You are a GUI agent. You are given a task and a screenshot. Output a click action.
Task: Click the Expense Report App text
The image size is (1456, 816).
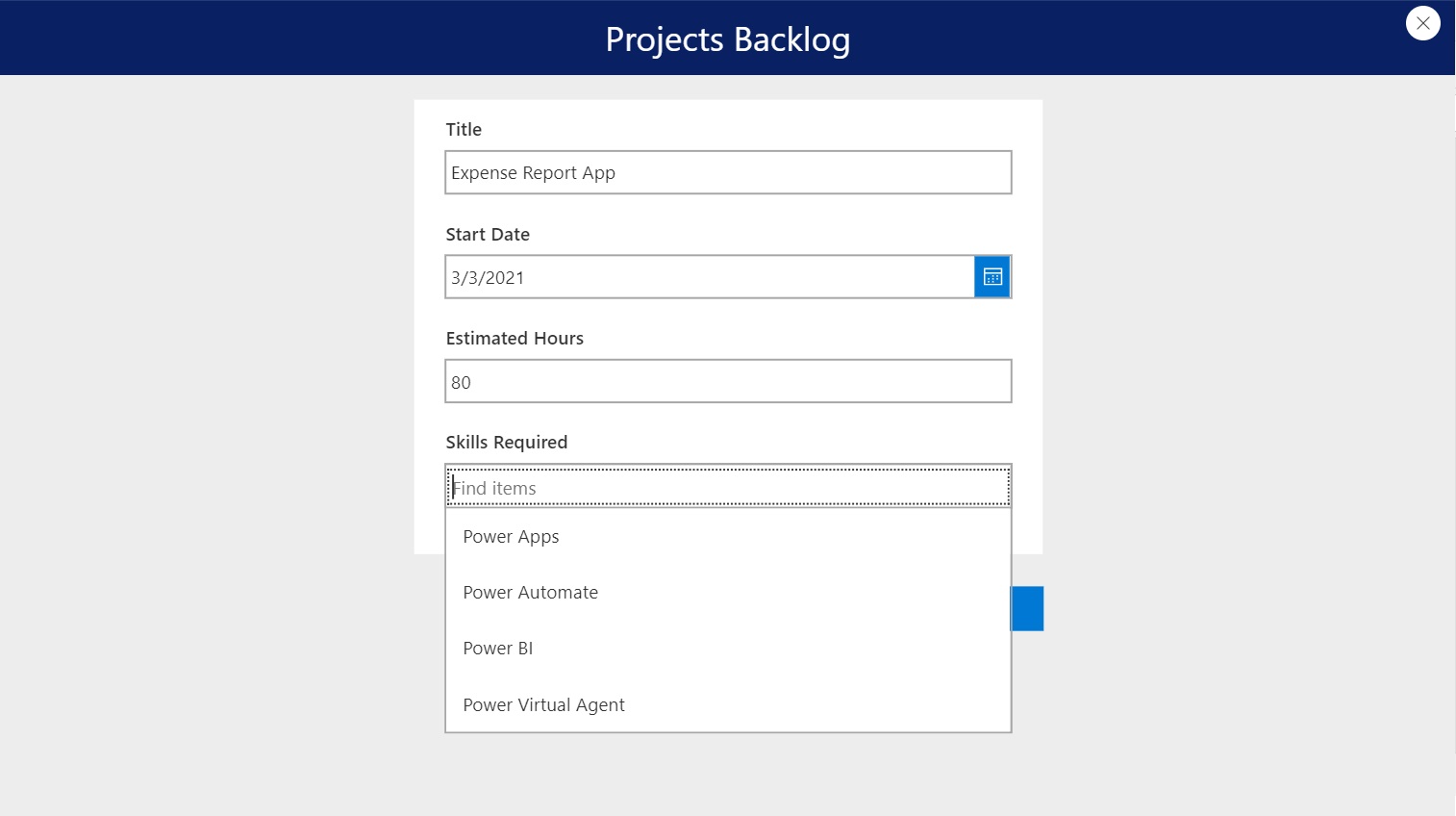[x=533, y=173]
